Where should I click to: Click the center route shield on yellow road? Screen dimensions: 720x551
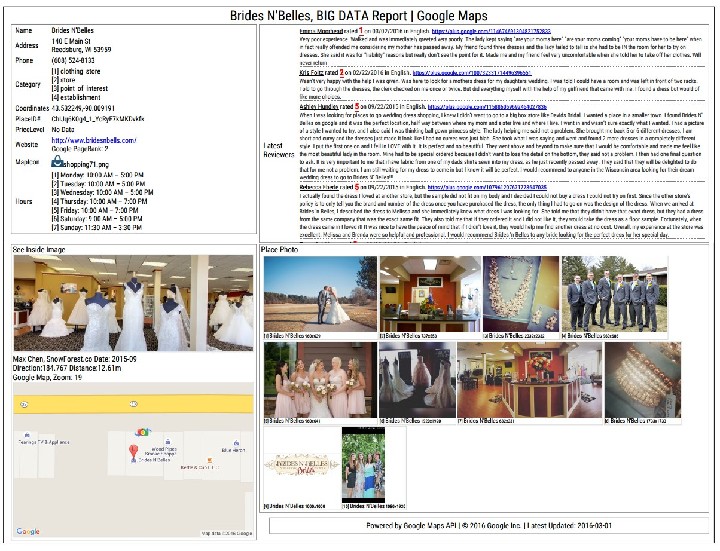coord(134,404)
